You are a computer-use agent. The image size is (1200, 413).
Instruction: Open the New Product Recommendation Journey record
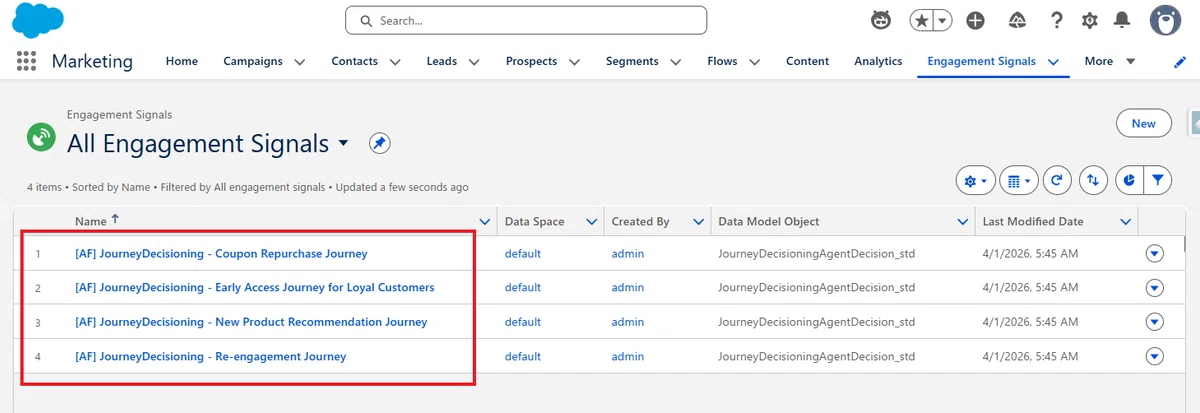pyautogui.click(x=251, y=322)
